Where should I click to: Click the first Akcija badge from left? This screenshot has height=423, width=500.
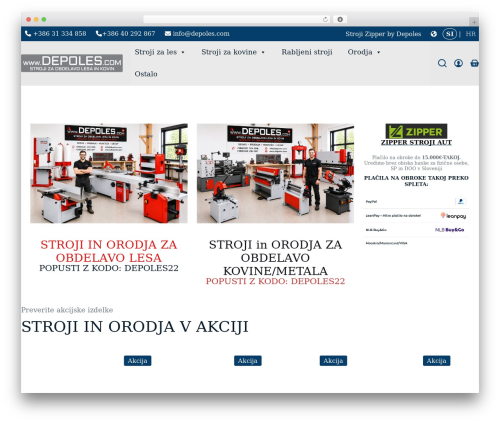[137, 361]
